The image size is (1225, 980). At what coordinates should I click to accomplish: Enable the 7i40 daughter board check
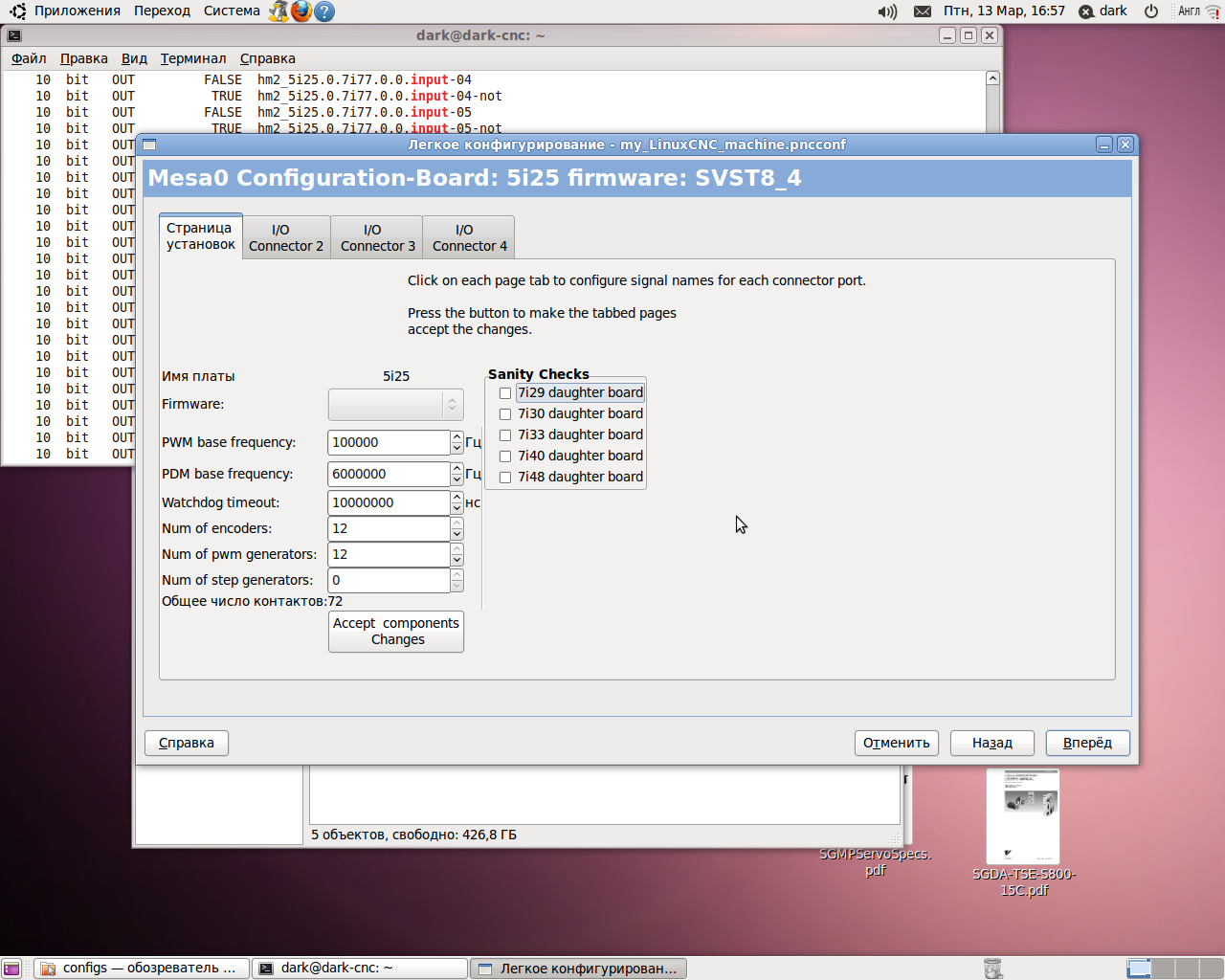[505, 457]
